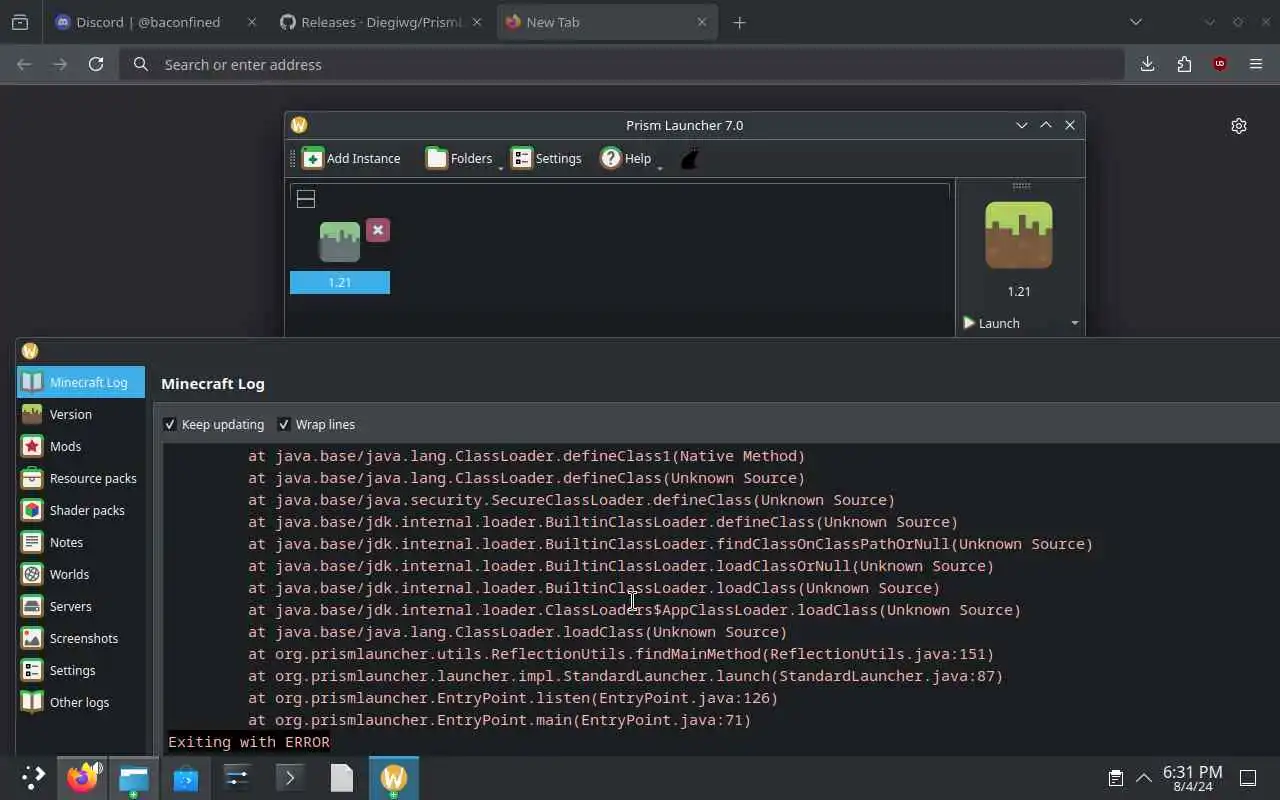The height and width of the screenshot is (800, 1280).
Task: Click the ReflectionUtils.findMainMethod log line
Action: pos(621,654)
